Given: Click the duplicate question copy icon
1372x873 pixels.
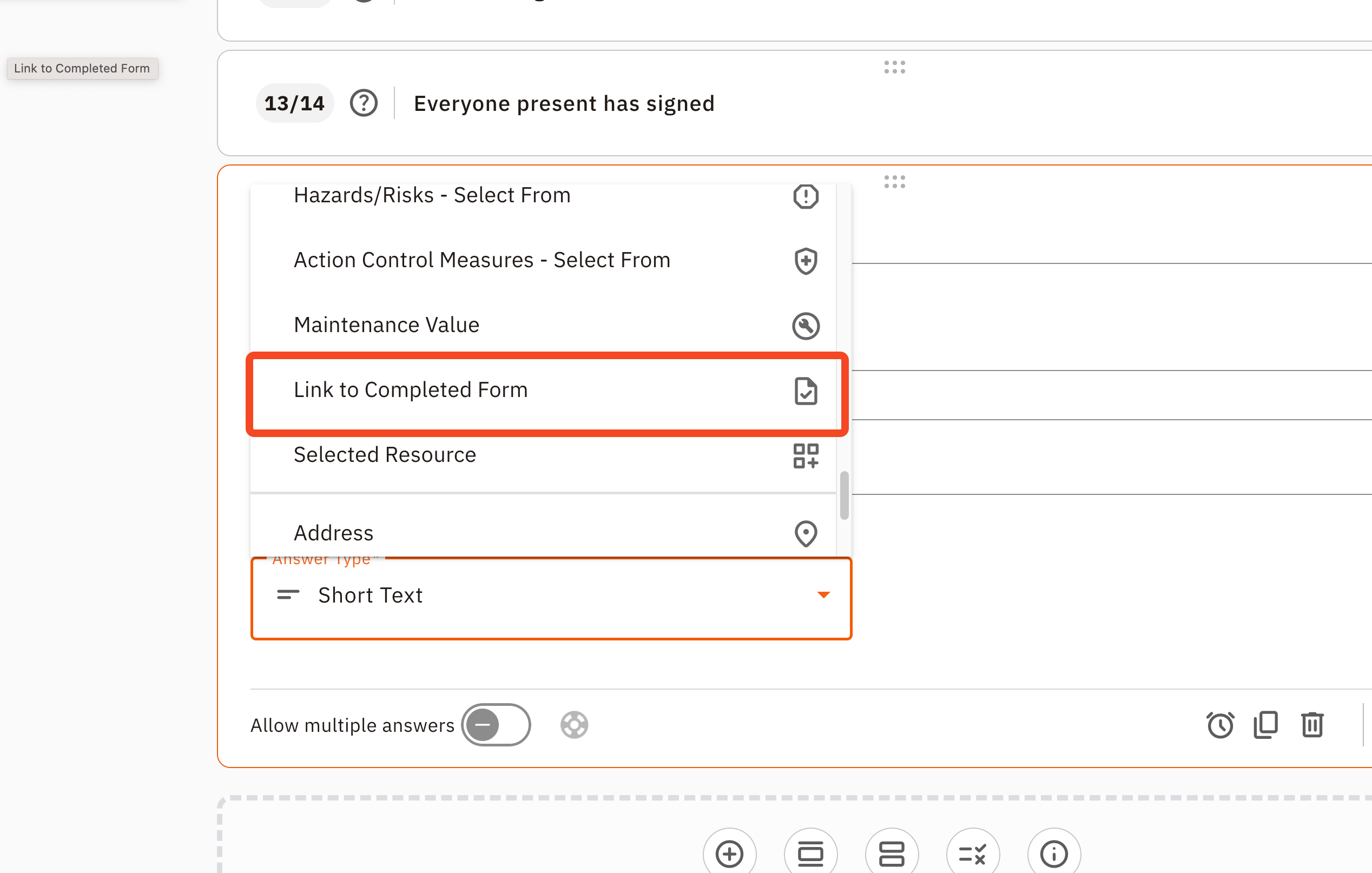Looking at the screenshot, I should [1265, 725].
